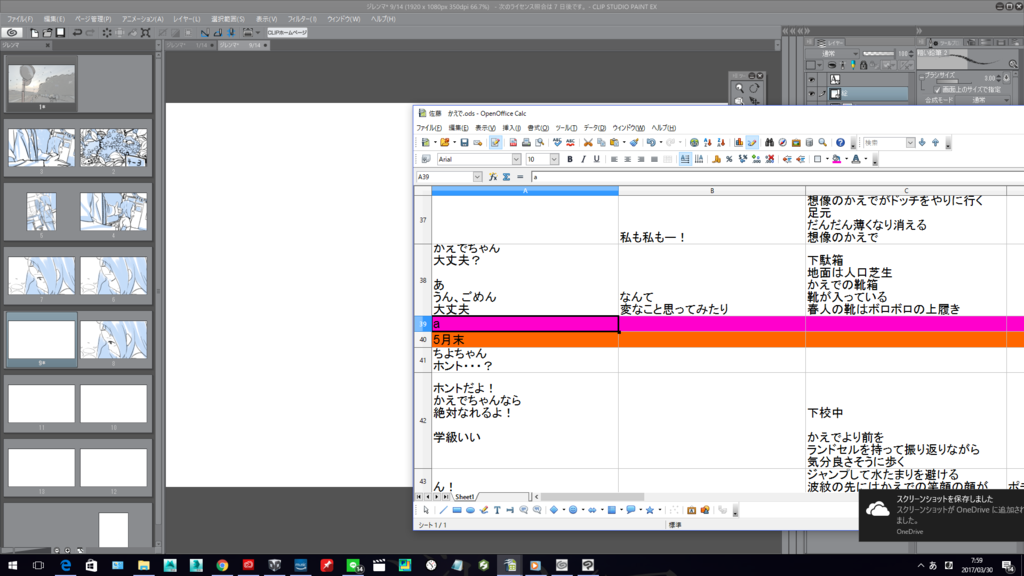Click the Undo arrow in Clip Studio toolbar
This screenshot has height=576, width=1024.
click(x=77, y=33)
